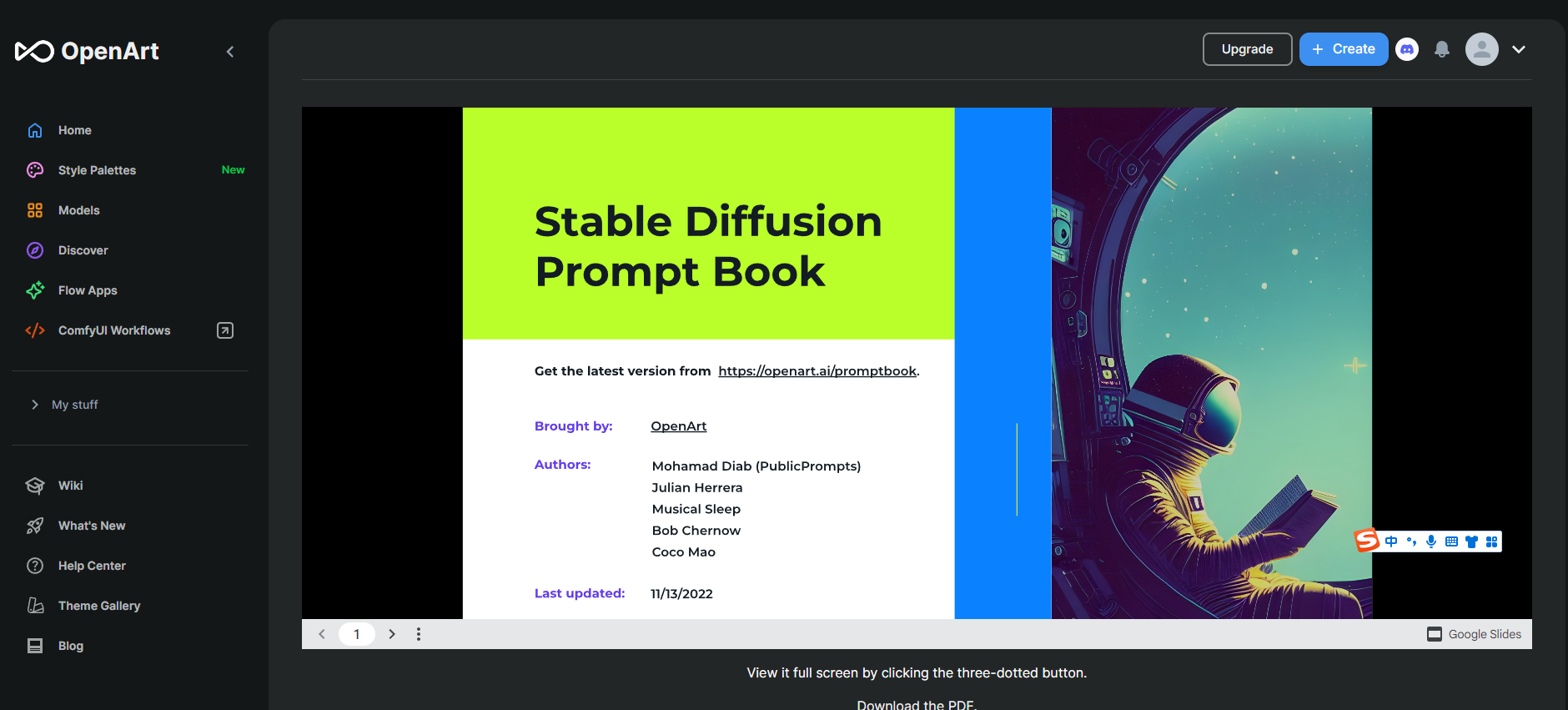1568x710 pixels.
Task: Click the slide number field
Action: point(357,634)
